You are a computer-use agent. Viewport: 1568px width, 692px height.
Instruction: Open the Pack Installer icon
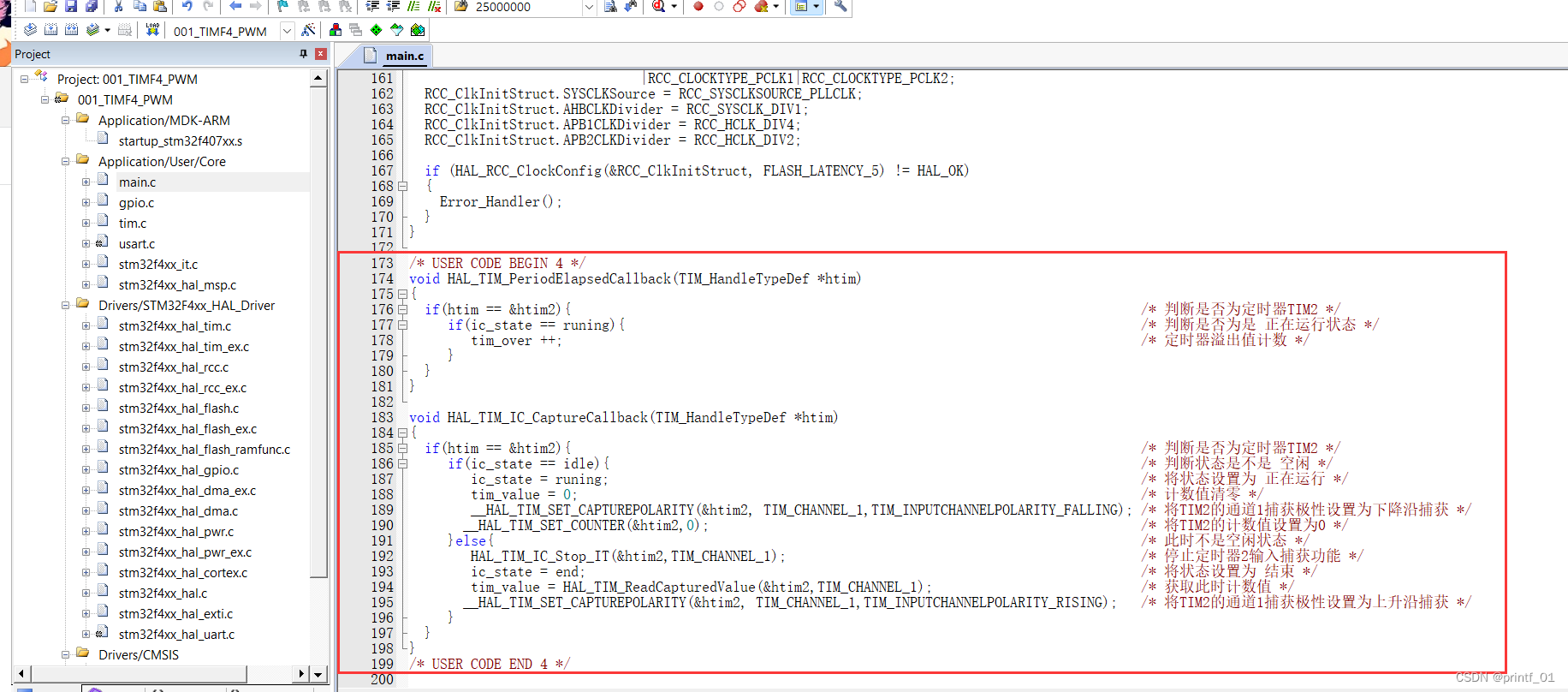[x=417, y=30]
